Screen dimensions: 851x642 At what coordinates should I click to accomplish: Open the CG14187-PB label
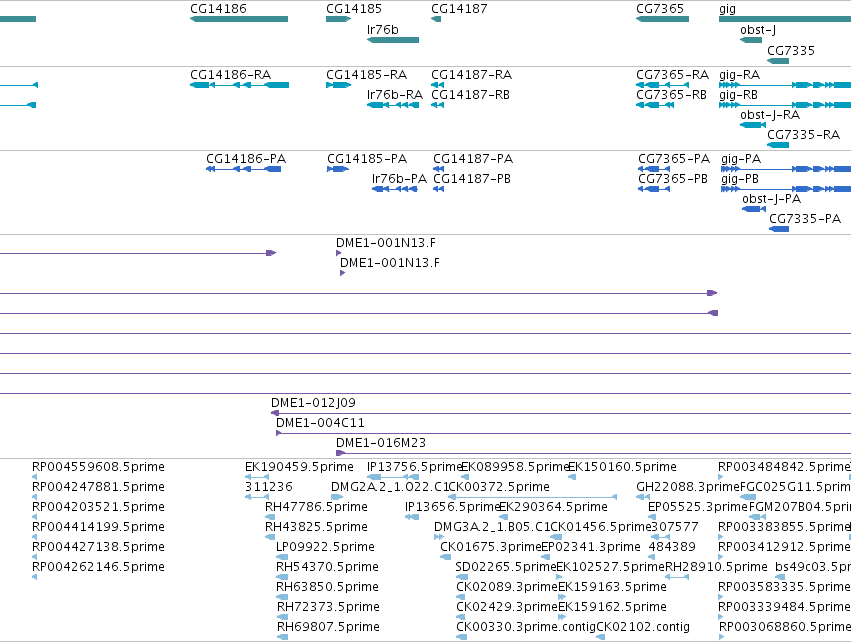tap(472, 179)
